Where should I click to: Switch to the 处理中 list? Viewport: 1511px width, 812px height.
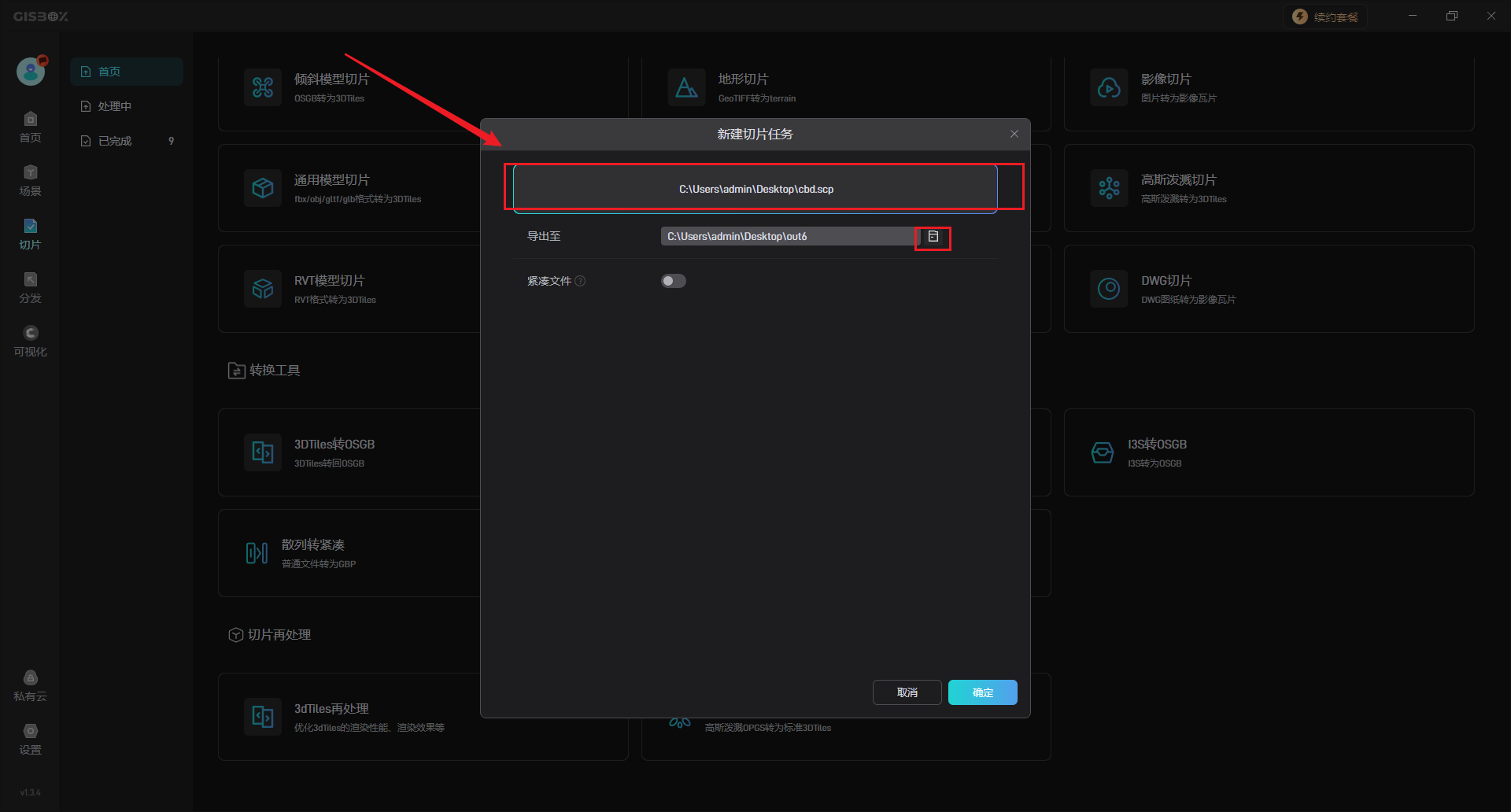tap(115, 106)
